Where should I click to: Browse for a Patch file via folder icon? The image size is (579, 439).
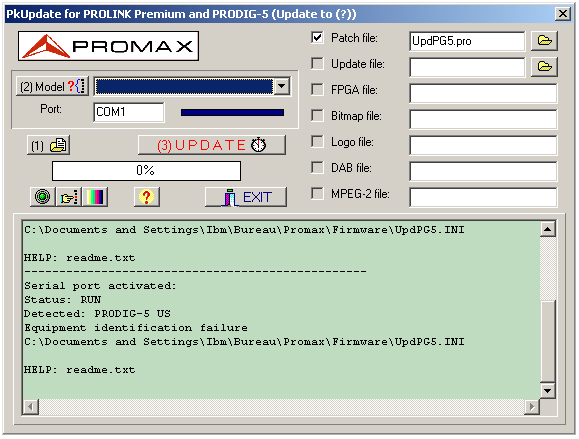point(544,41)
